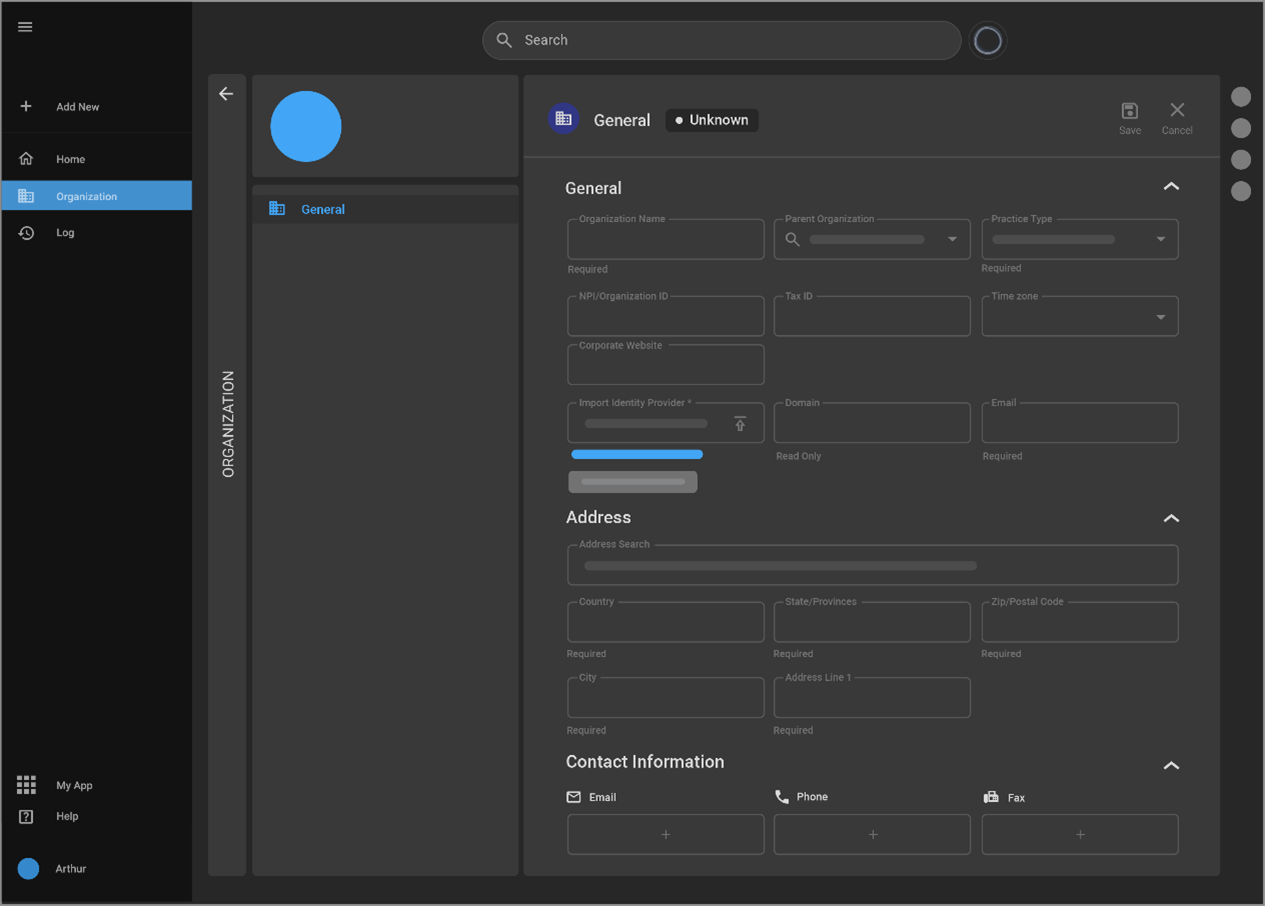
Task: Select Organization in the sidebar
Action: click(86, 196)
